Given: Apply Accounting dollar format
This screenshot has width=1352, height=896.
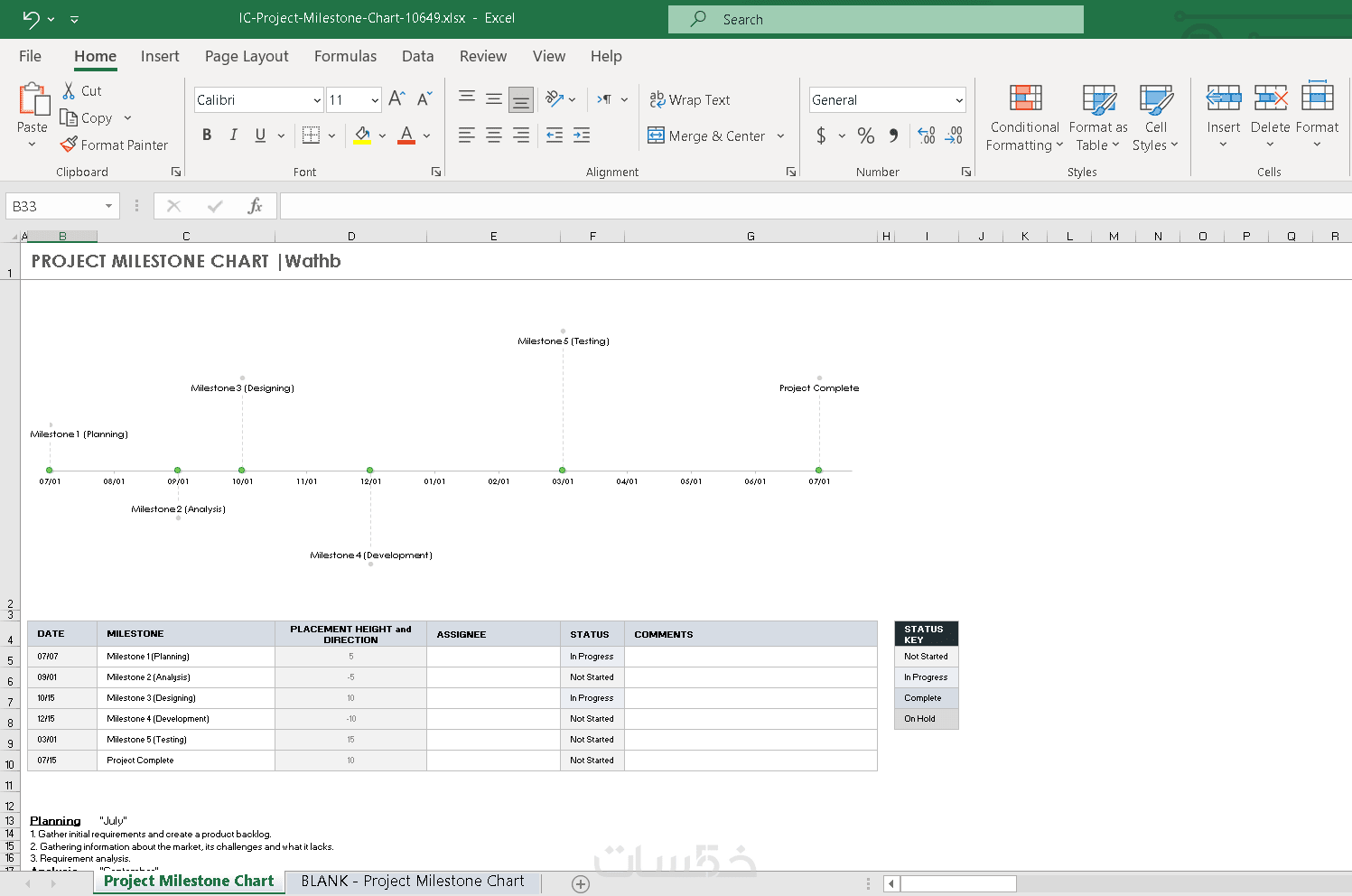Looking at the screenshot, I should tap(821, 135).
